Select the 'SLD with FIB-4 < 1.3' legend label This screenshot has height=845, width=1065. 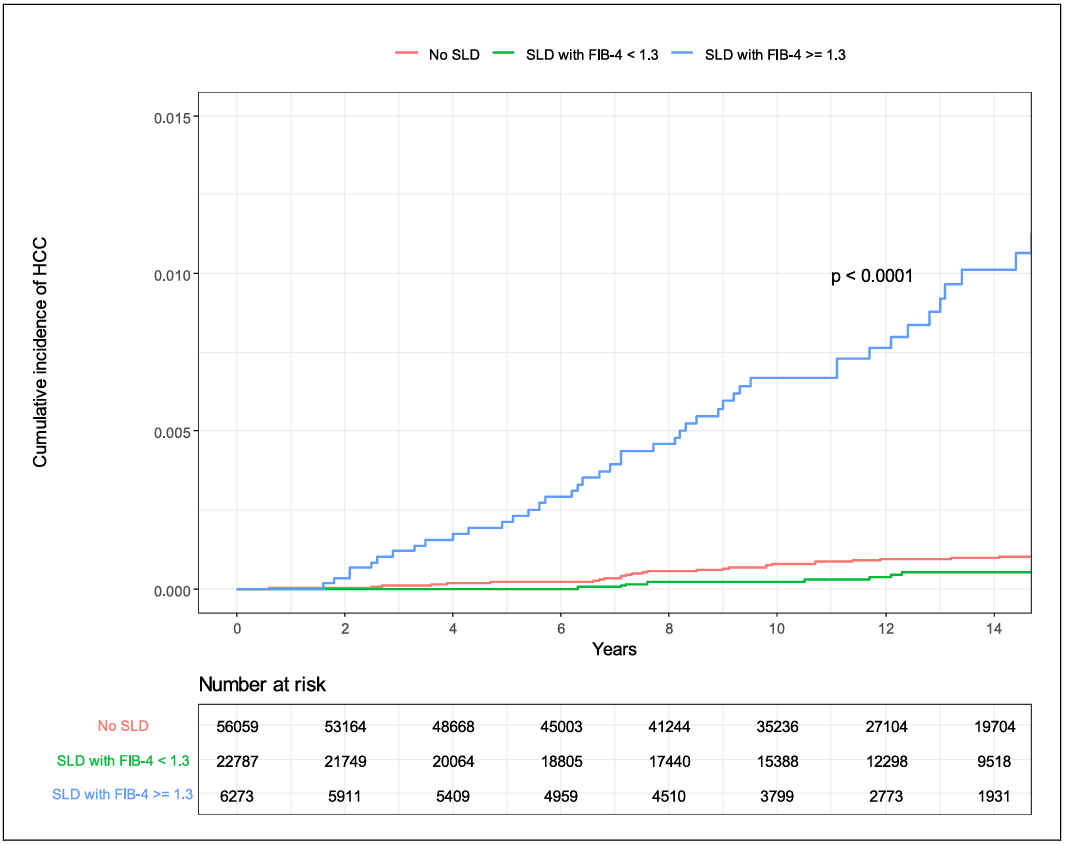click(x=591, y=55)
